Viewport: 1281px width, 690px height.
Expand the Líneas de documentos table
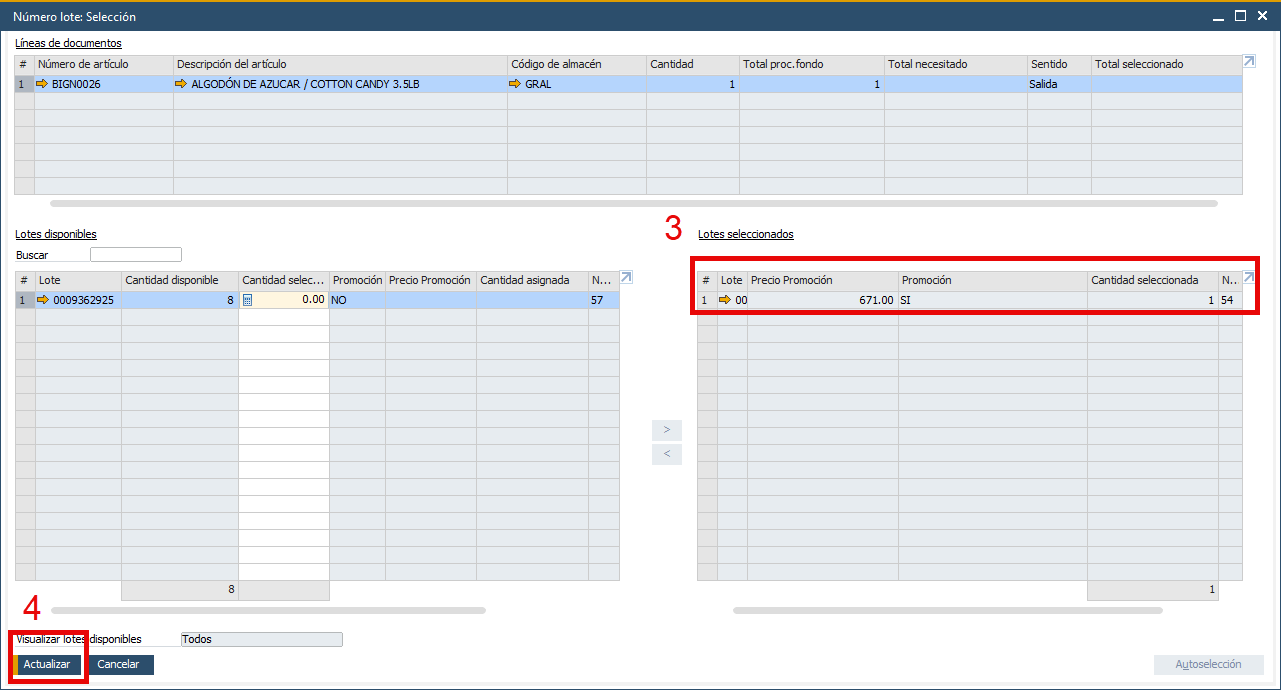(1249, 62)
